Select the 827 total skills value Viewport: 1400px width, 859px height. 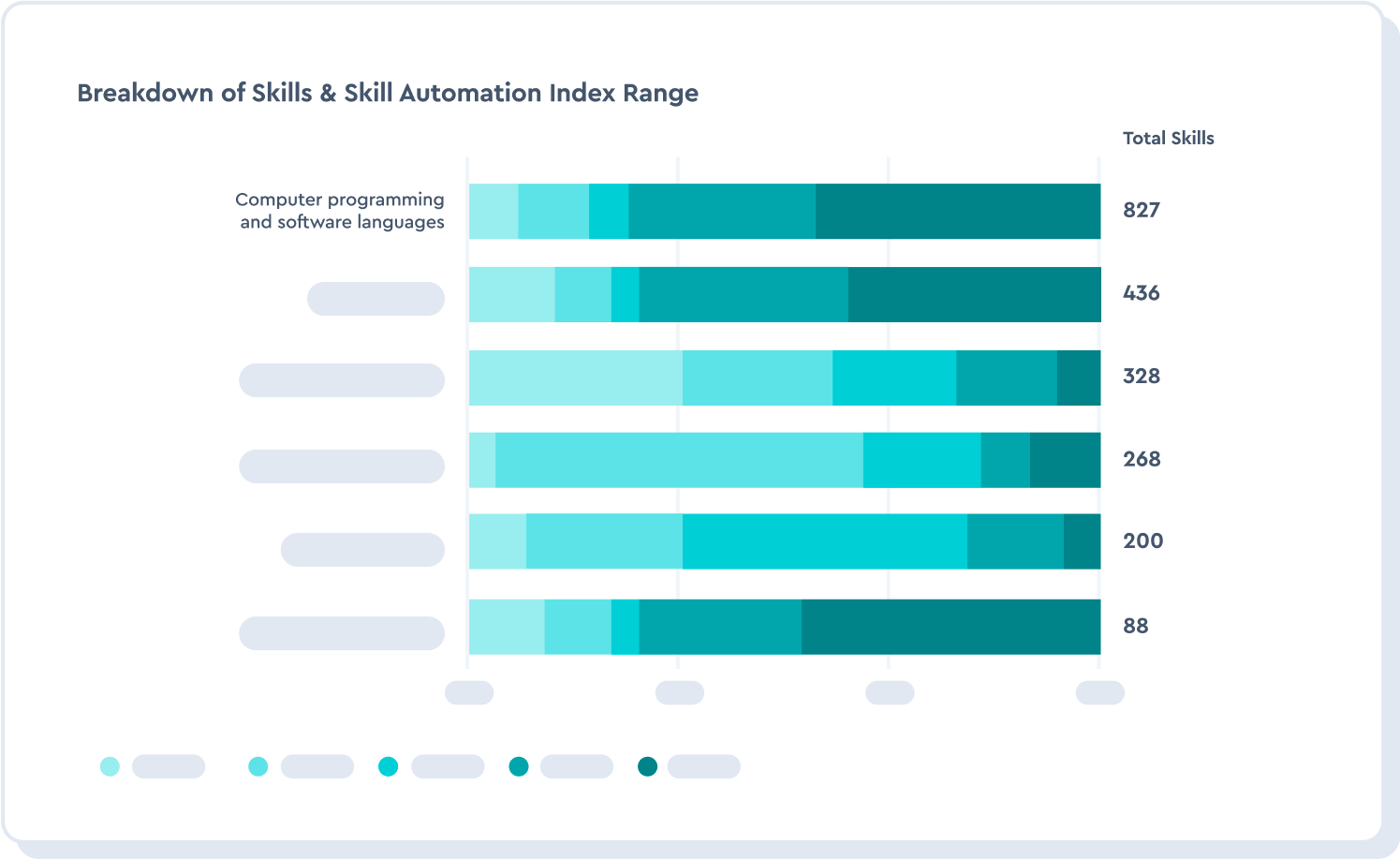point(1142,210)
